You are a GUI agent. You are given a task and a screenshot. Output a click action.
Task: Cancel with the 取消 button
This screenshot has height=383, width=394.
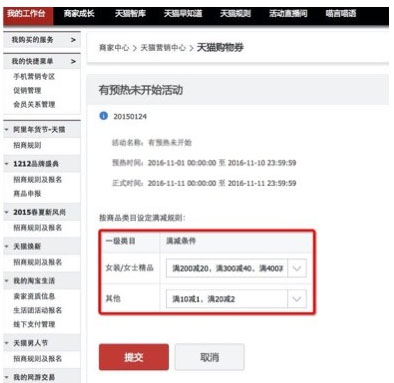click(x=210, y=357)
